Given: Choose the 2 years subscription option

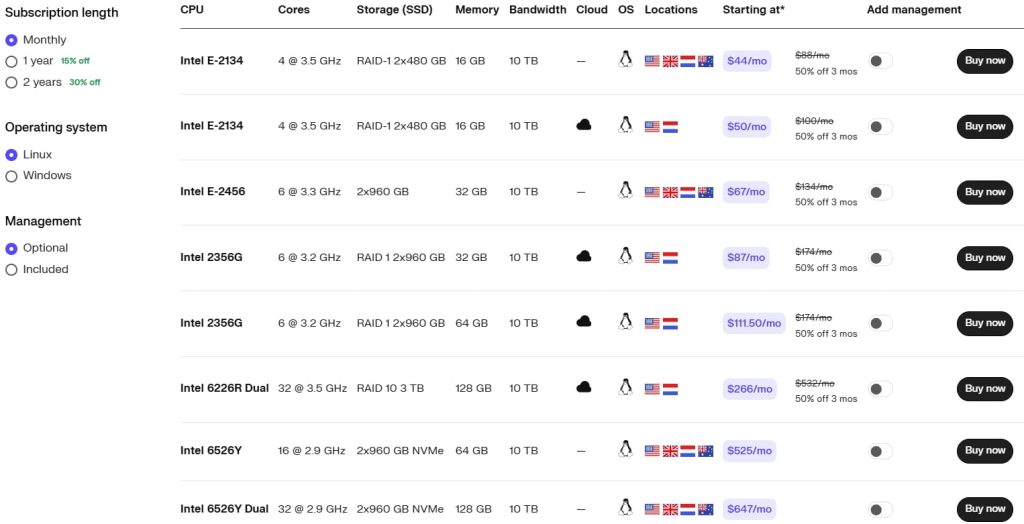Looking at the screenshot, I should [11, 82].
